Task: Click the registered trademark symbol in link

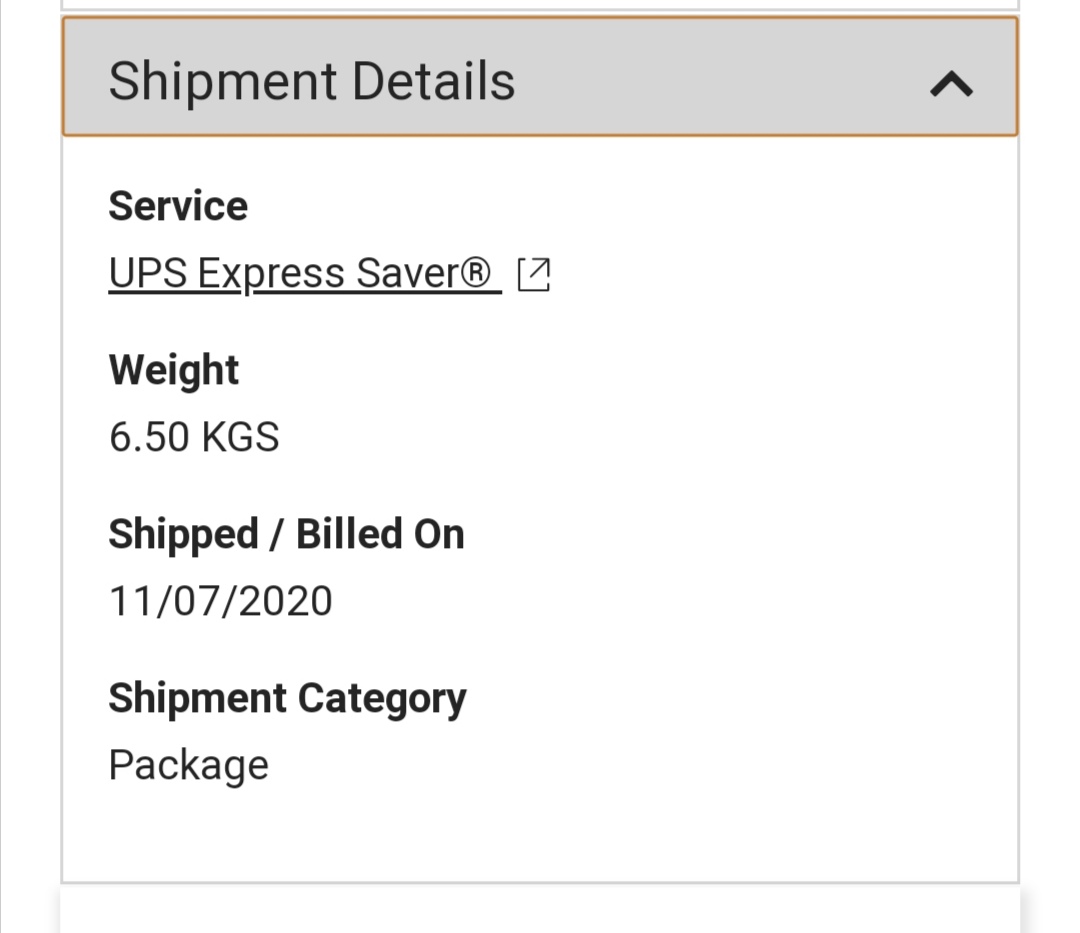Action: point(475,273)
